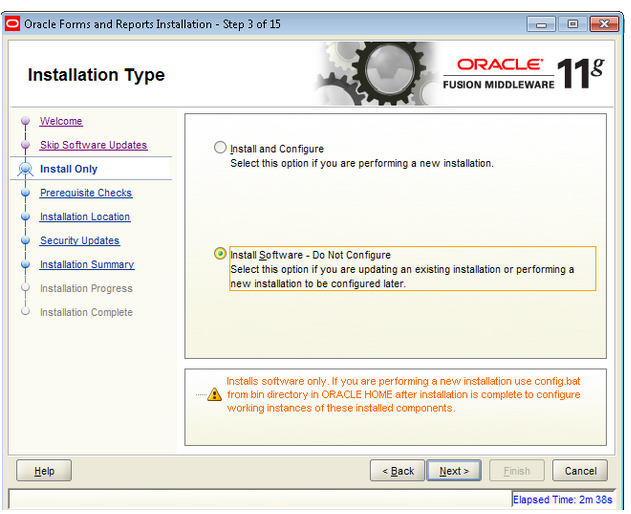Image resolution: width=631 pixels, height=514 pixels.
Task: Cancel the installation wizard
Action: pos(580,471)
